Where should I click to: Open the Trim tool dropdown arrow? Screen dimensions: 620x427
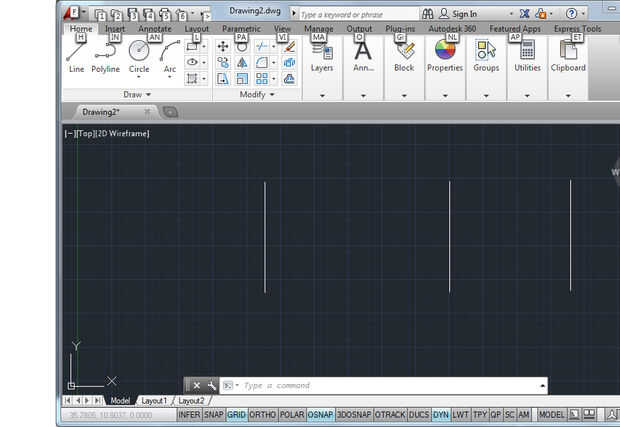[x=273, y=47]
